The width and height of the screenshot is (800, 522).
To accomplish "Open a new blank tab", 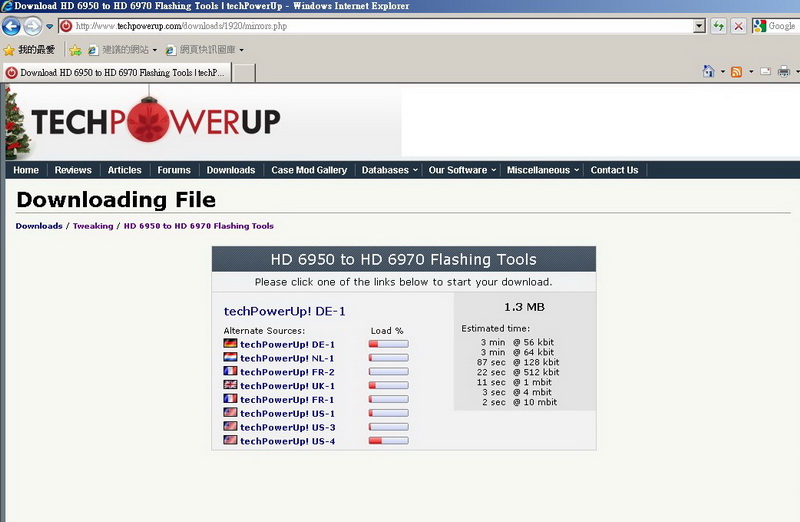I will [244, 73].
